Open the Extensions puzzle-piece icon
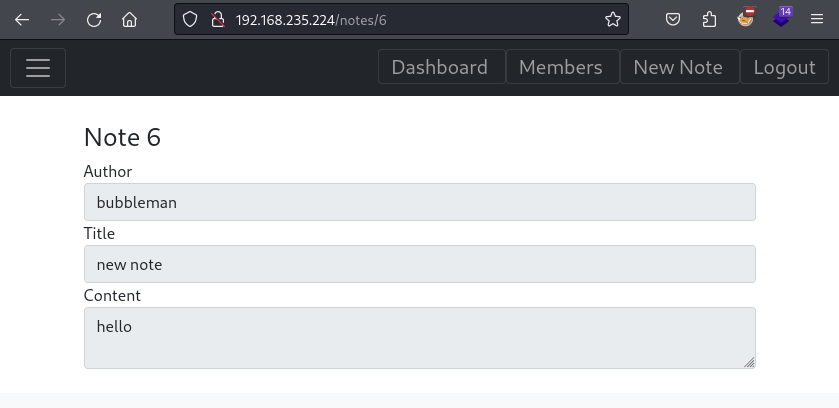Image resolution: width=839 pixels, height=408 pixels. click(x=710, y=19)
